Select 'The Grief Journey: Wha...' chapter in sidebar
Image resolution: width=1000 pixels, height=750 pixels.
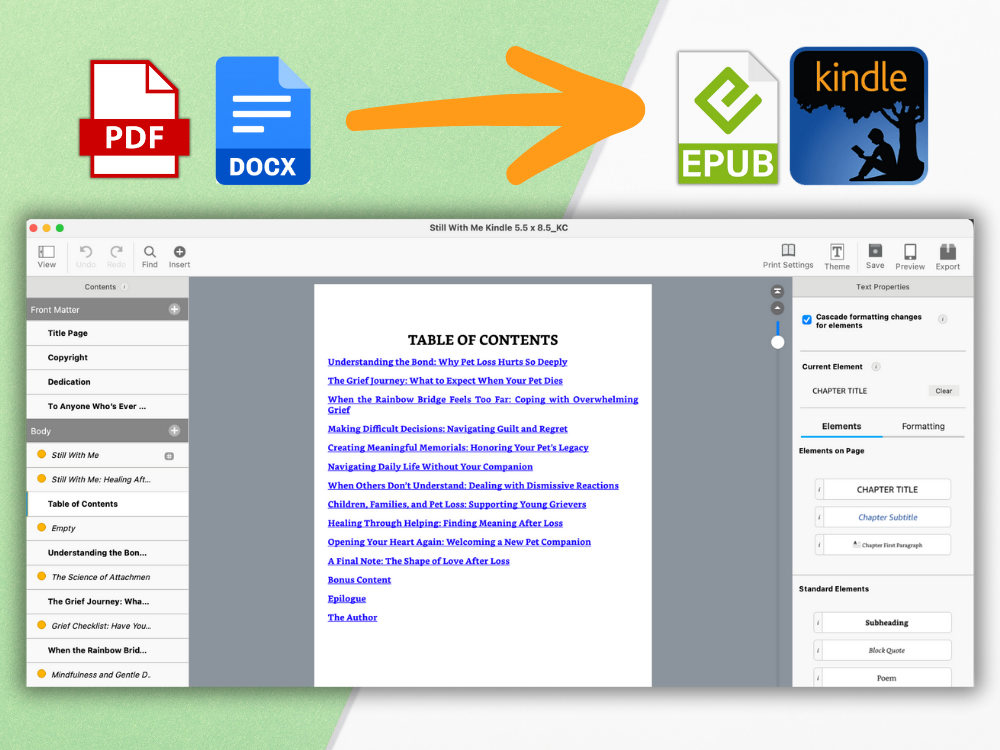coord(107,601)
